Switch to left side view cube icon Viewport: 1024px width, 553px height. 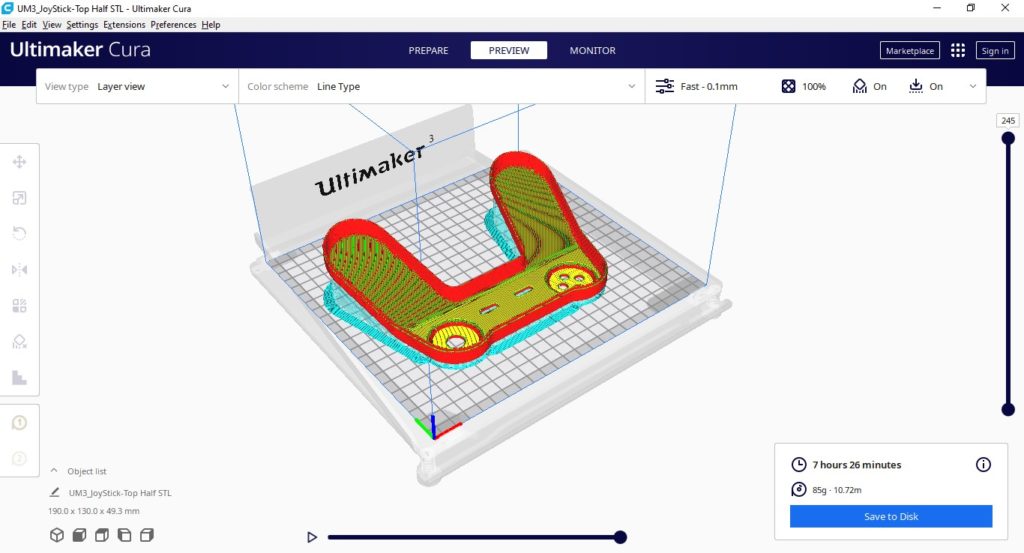point(124,535)
